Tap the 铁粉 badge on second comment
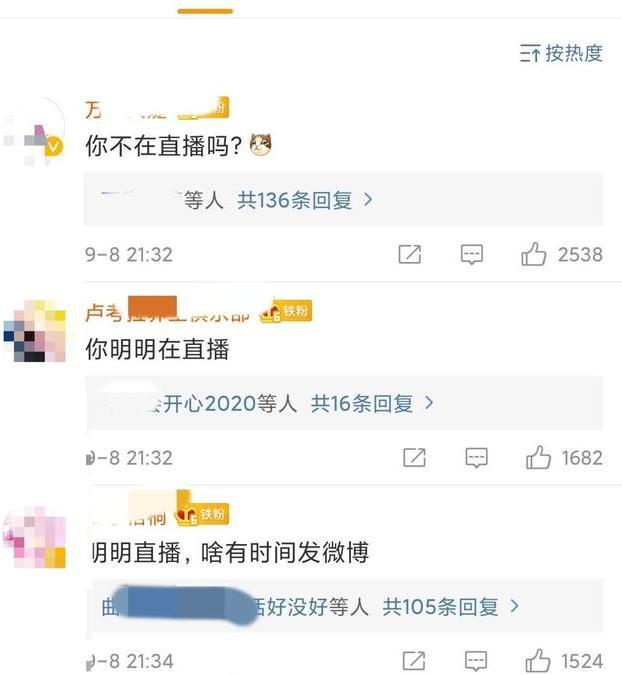The width and height of the screenshot is (622, 675). (x=286, y=310)
